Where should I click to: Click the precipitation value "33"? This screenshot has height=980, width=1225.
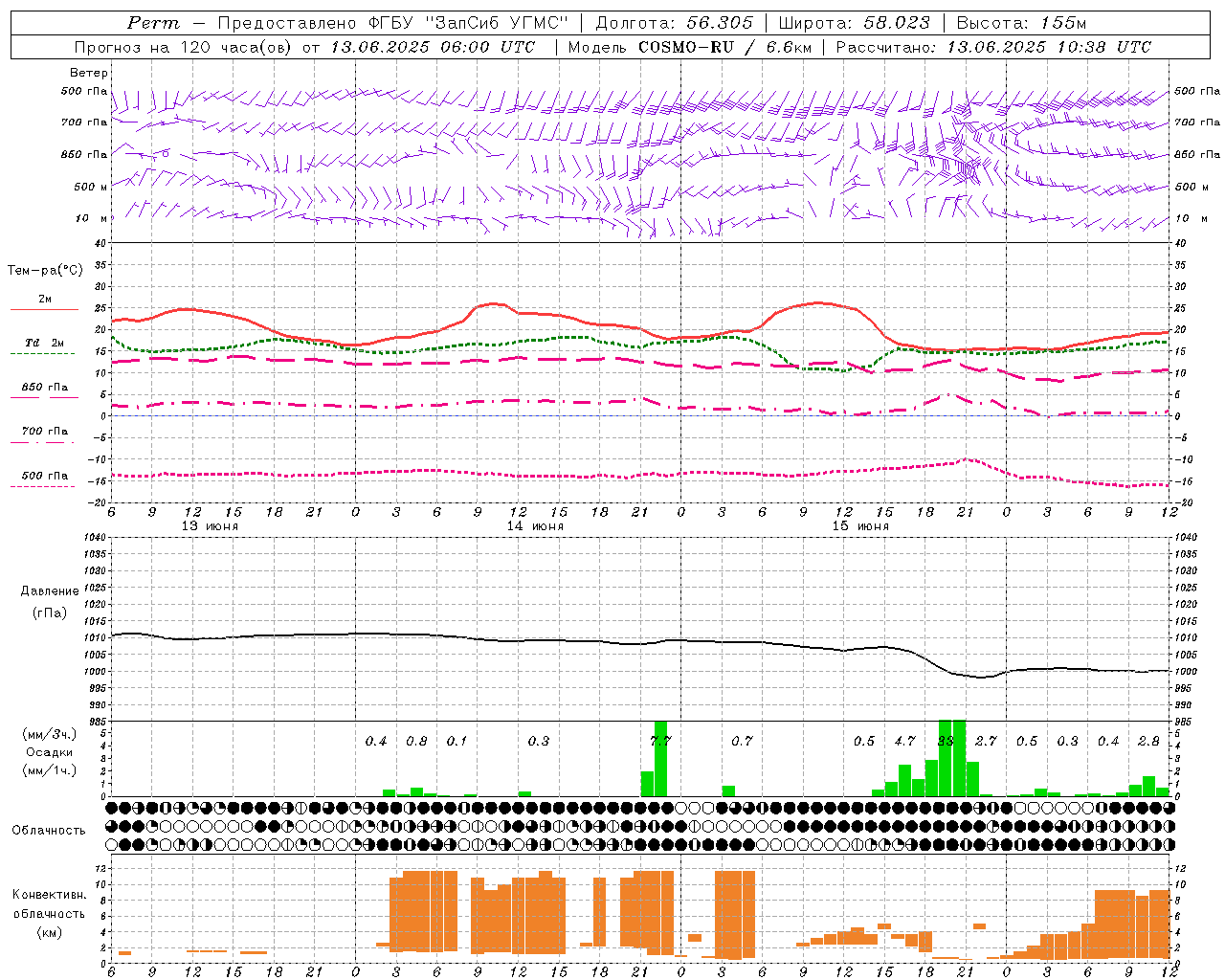(946, 741)
